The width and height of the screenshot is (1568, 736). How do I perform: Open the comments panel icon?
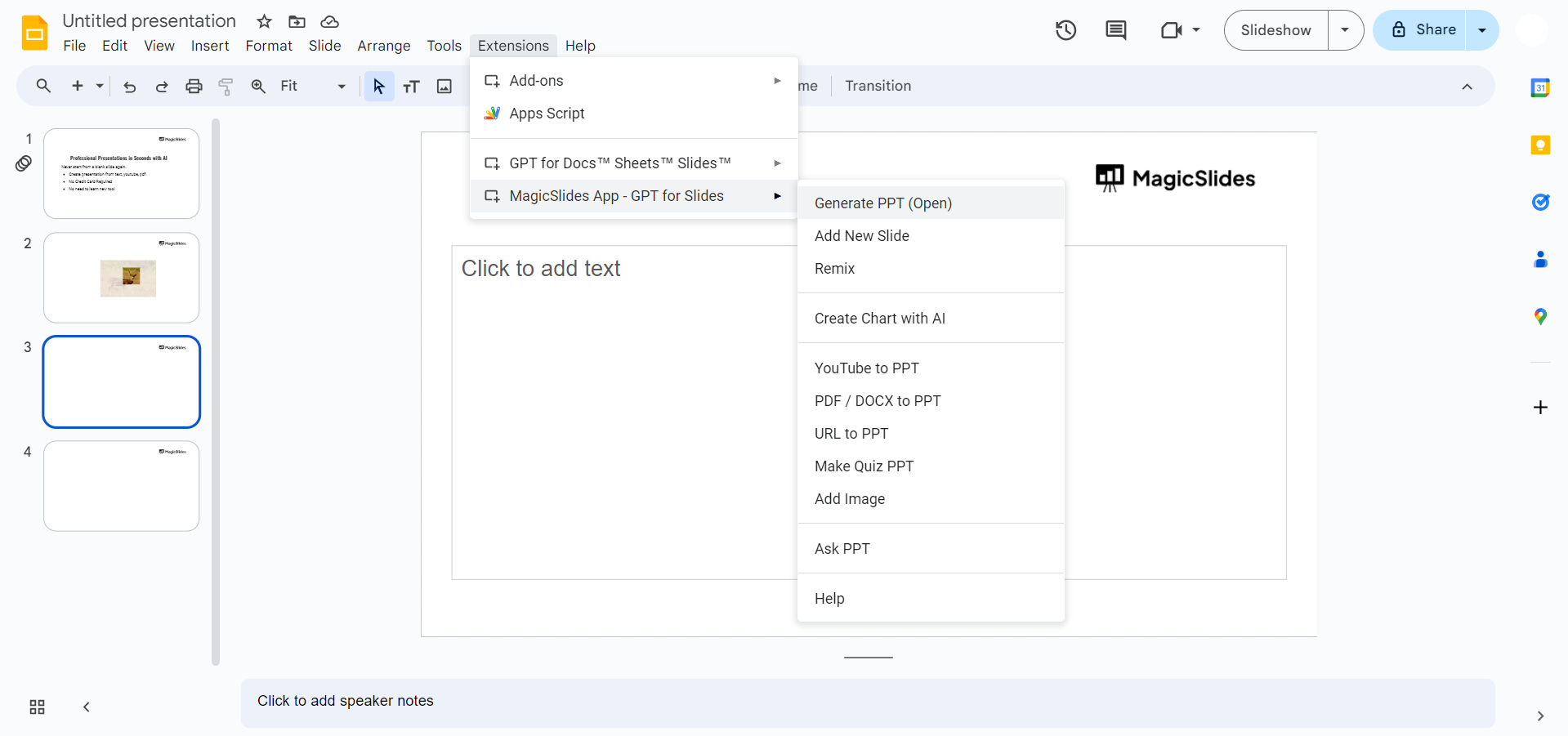(x=1115, y=31)
